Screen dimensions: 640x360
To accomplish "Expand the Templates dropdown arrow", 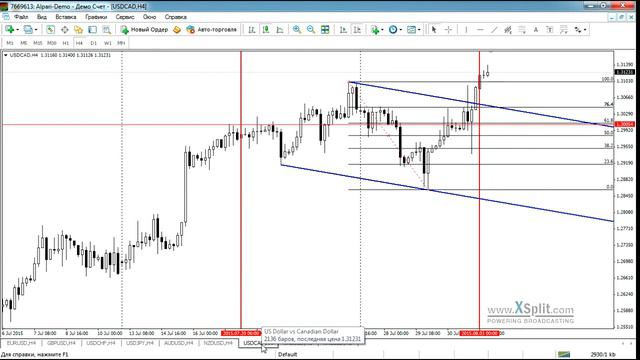I will pyautogui.click(x=419, y=30).
